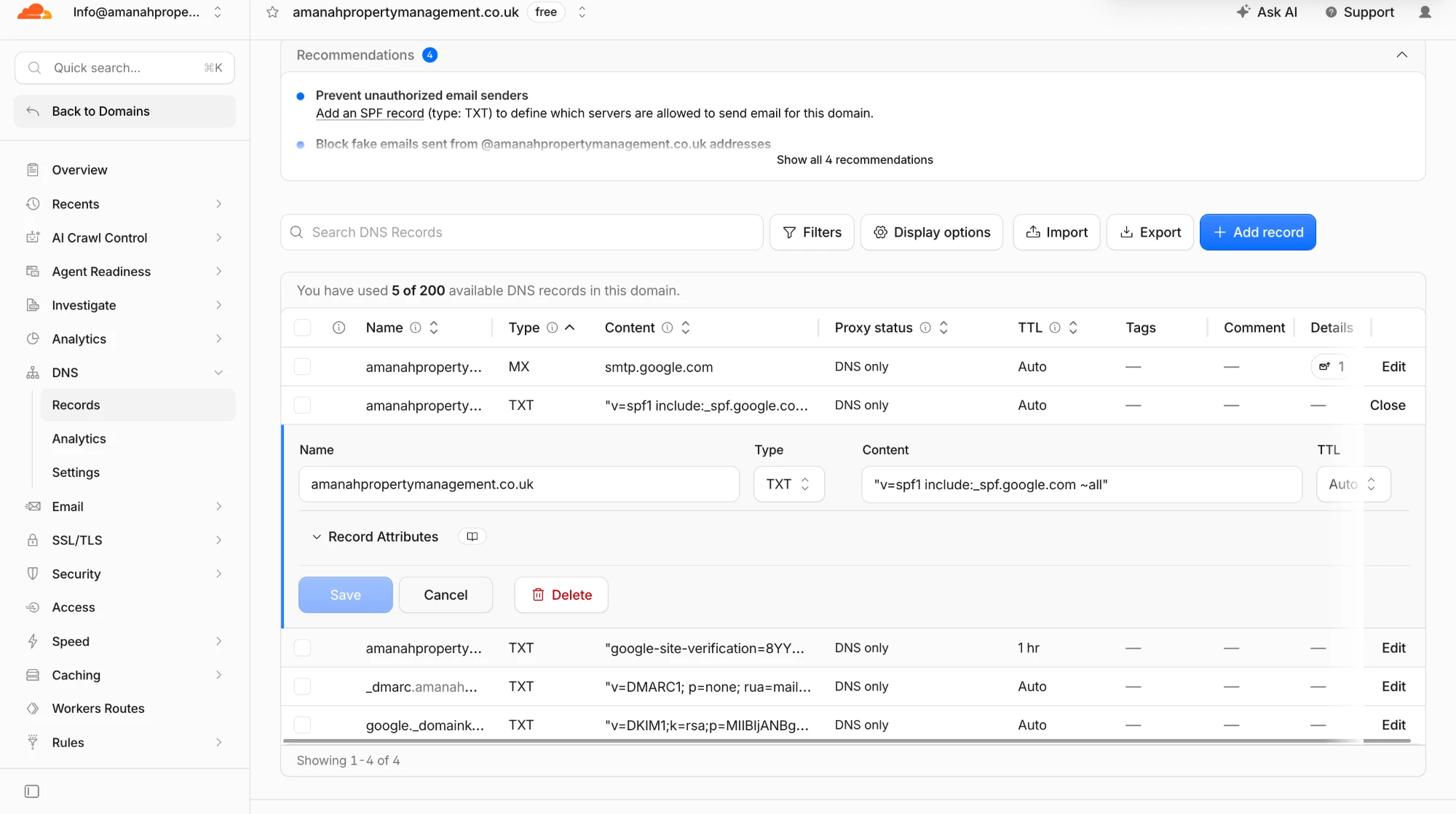Open the MX record details badge
The image size is (1456, 814).
(x=1332, y=367)
